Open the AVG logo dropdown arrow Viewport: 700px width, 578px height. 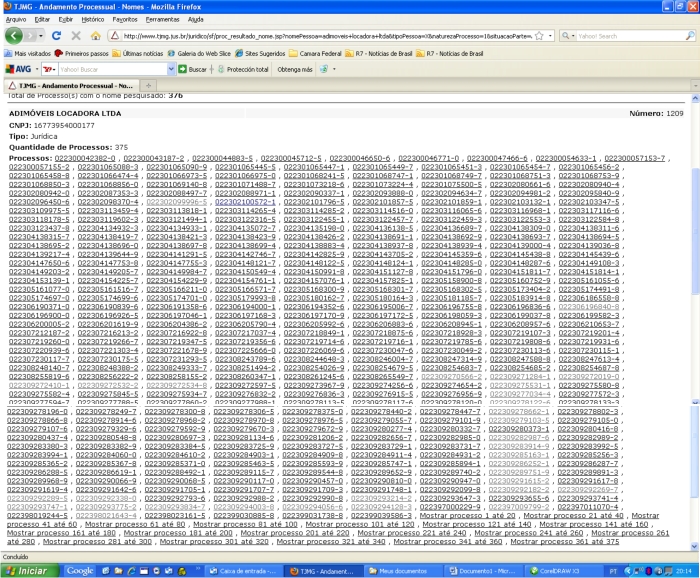(x=37, y=69)
